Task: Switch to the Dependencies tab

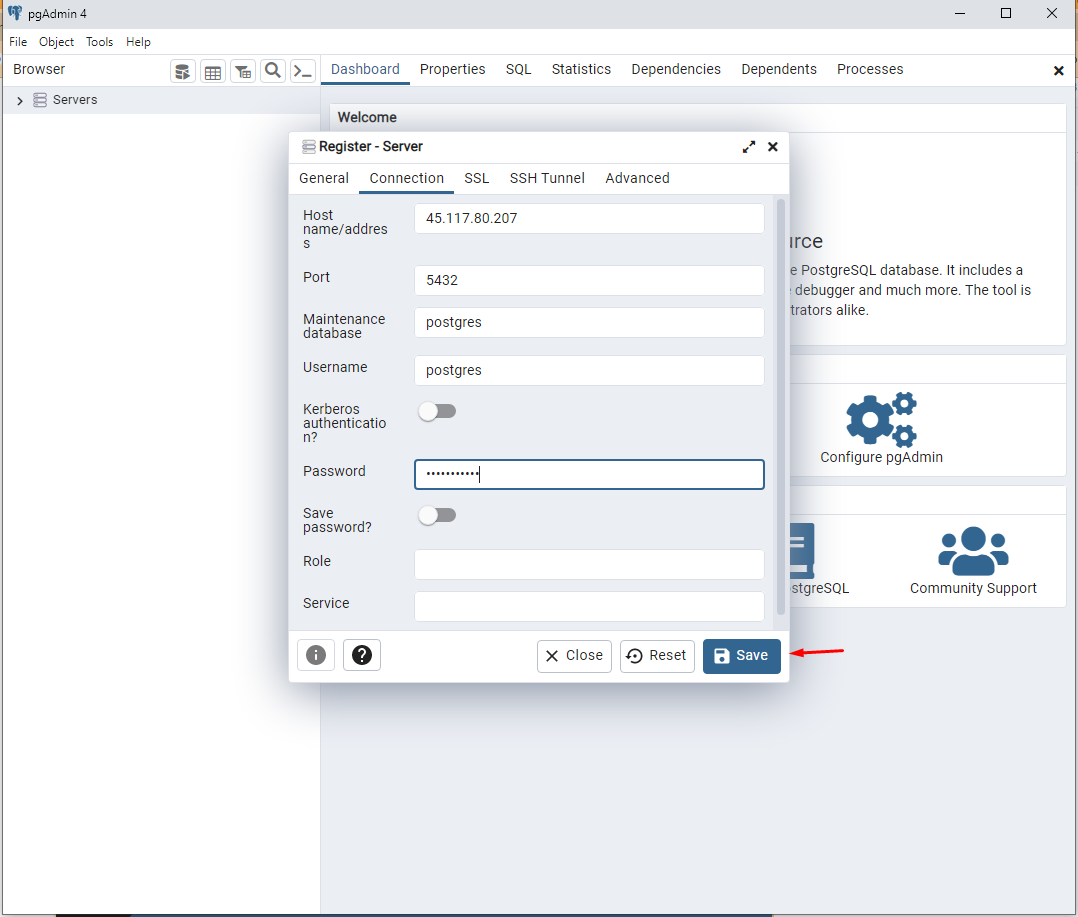Action: coord(676,69)
